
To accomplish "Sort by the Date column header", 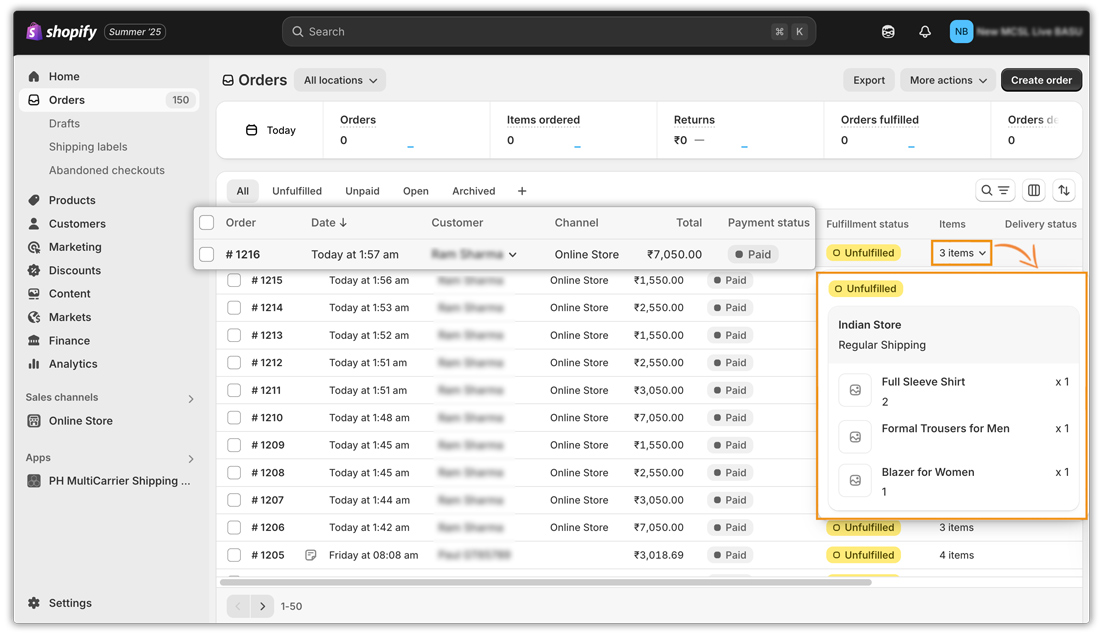I will click(329, 222).
